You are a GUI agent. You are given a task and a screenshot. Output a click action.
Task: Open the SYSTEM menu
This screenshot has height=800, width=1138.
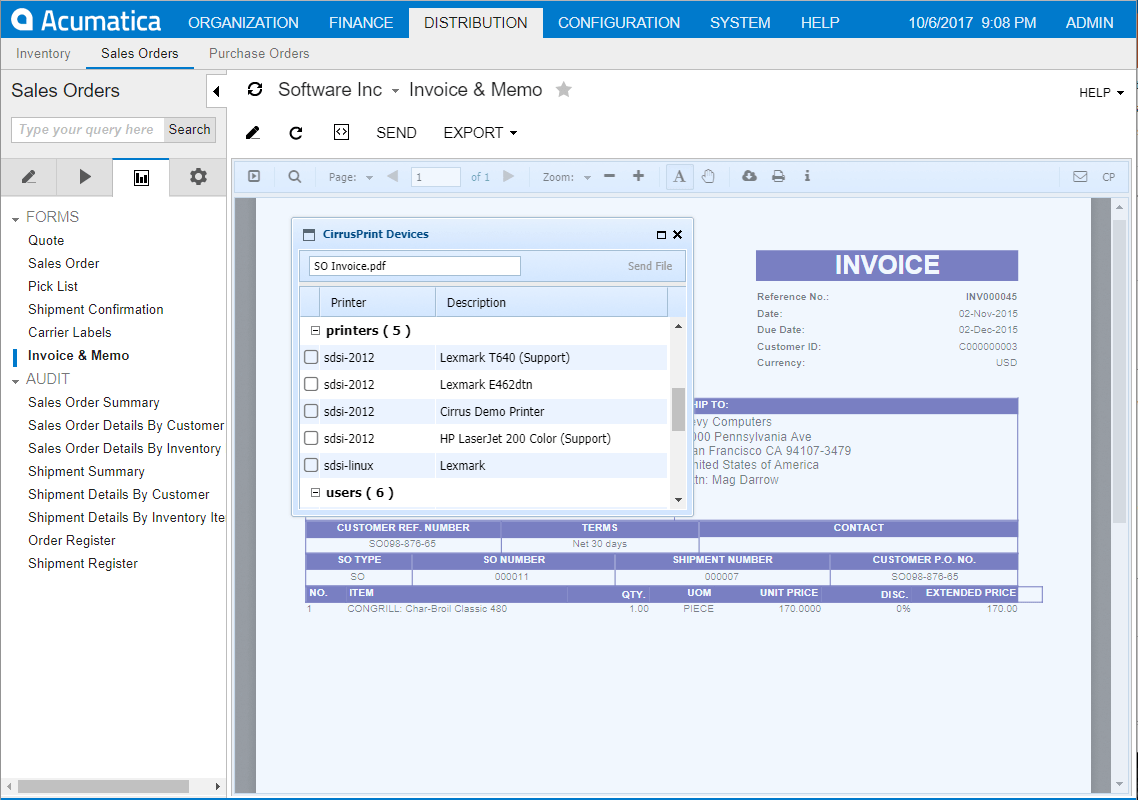(x=740, y=23)
